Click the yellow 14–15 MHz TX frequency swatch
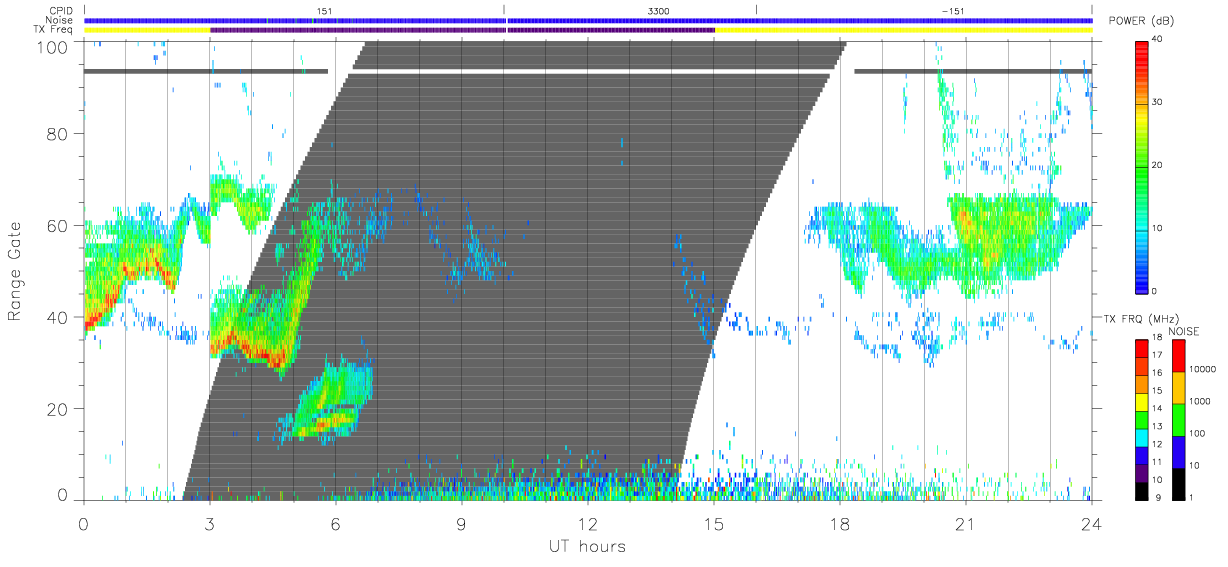This screenshot has width=1228, height=567. (1142, 401)
